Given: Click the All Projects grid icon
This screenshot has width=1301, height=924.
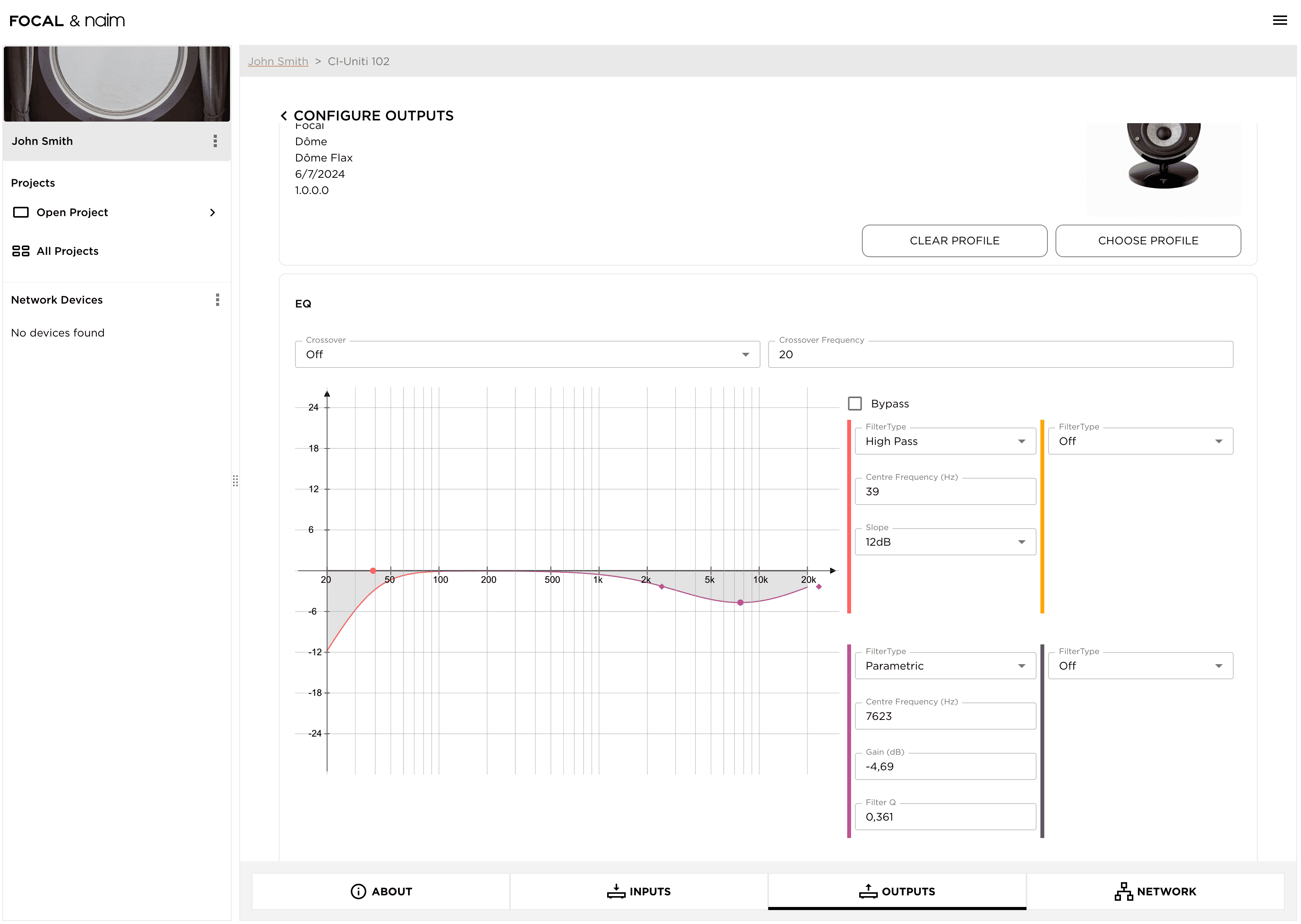Looking at the screenshot, I should coord(21,251).
